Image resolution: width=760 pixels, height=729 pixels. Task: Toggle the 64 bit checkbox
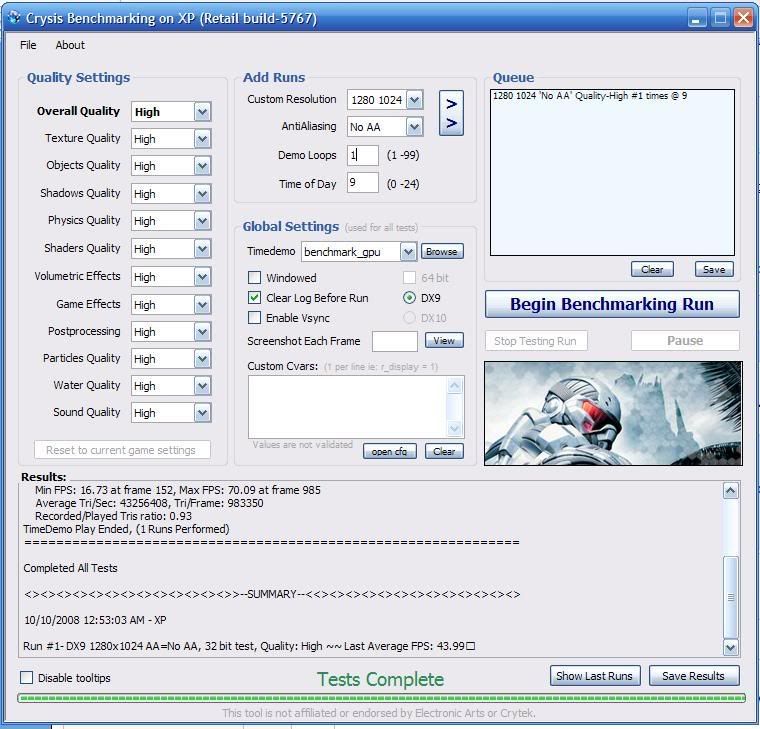[410, 278]
